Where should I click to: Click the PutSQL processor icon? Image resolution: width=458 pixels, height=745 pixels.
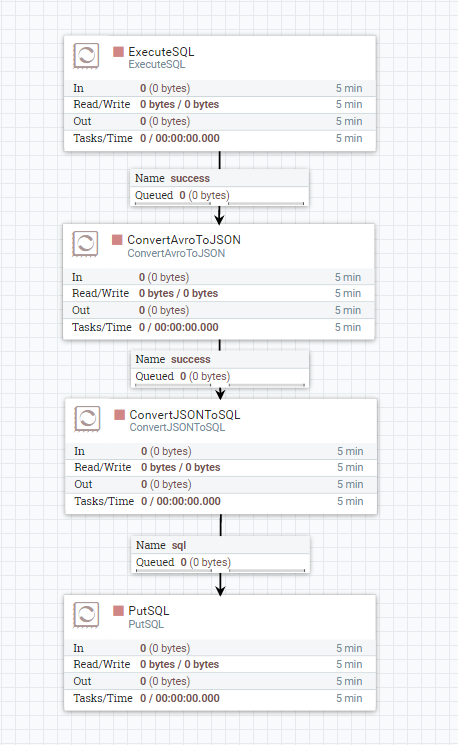[86, 615]
